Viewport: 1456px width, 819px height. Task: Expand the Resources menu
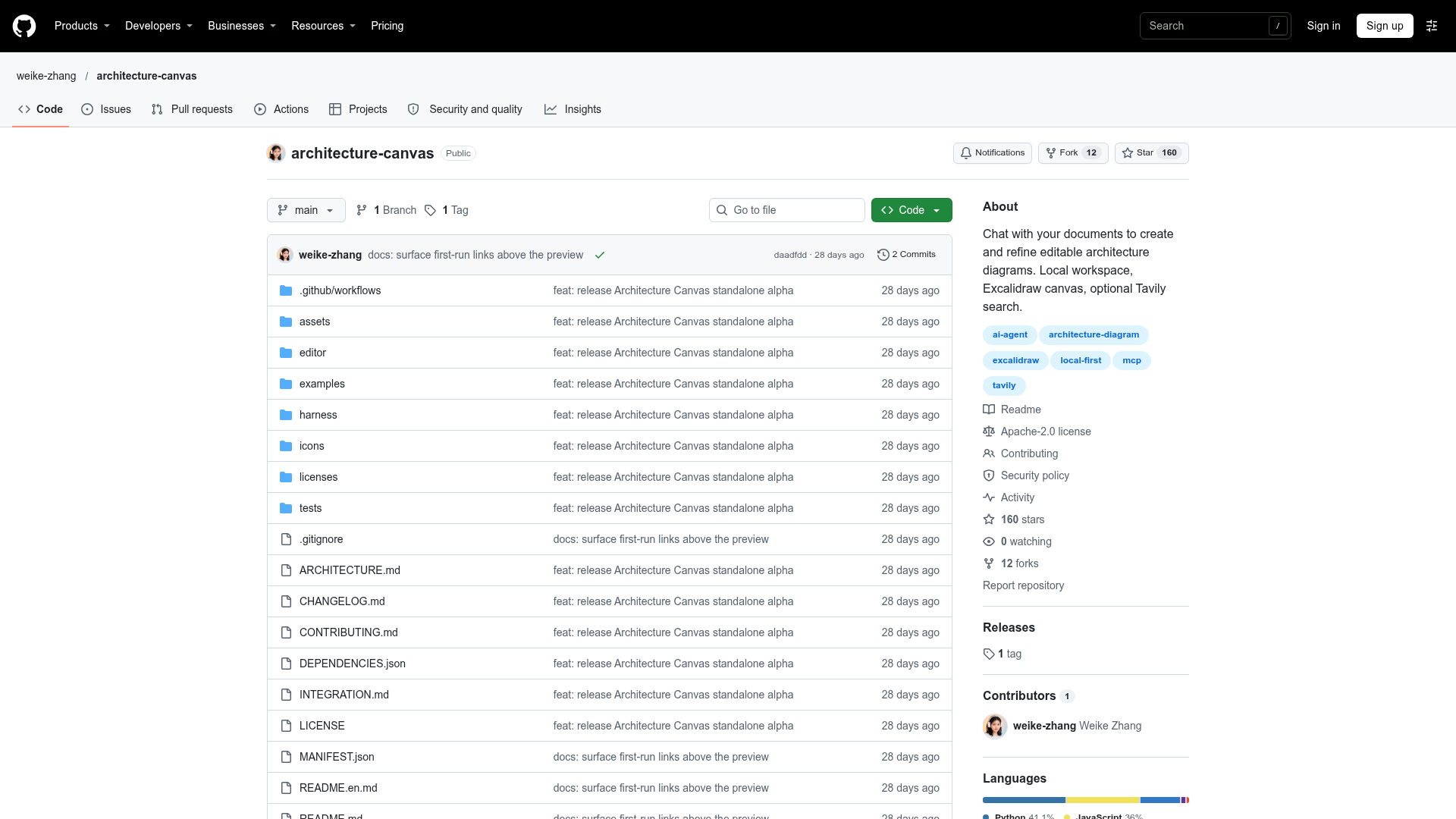coord(323,26)
